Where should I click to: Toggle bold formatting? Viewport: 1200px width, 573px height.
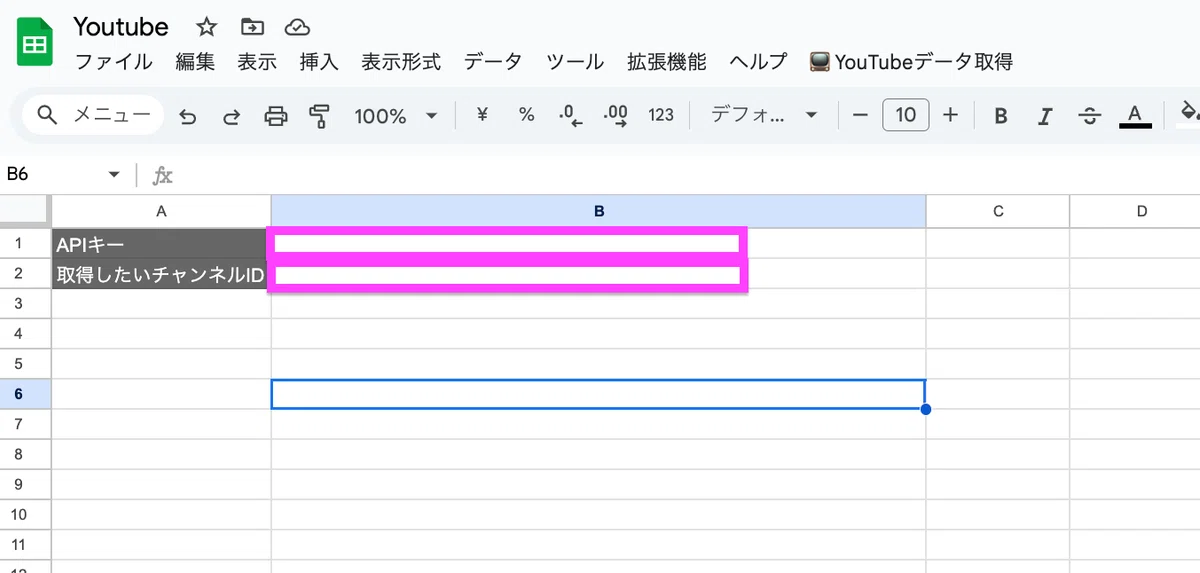1000,116
